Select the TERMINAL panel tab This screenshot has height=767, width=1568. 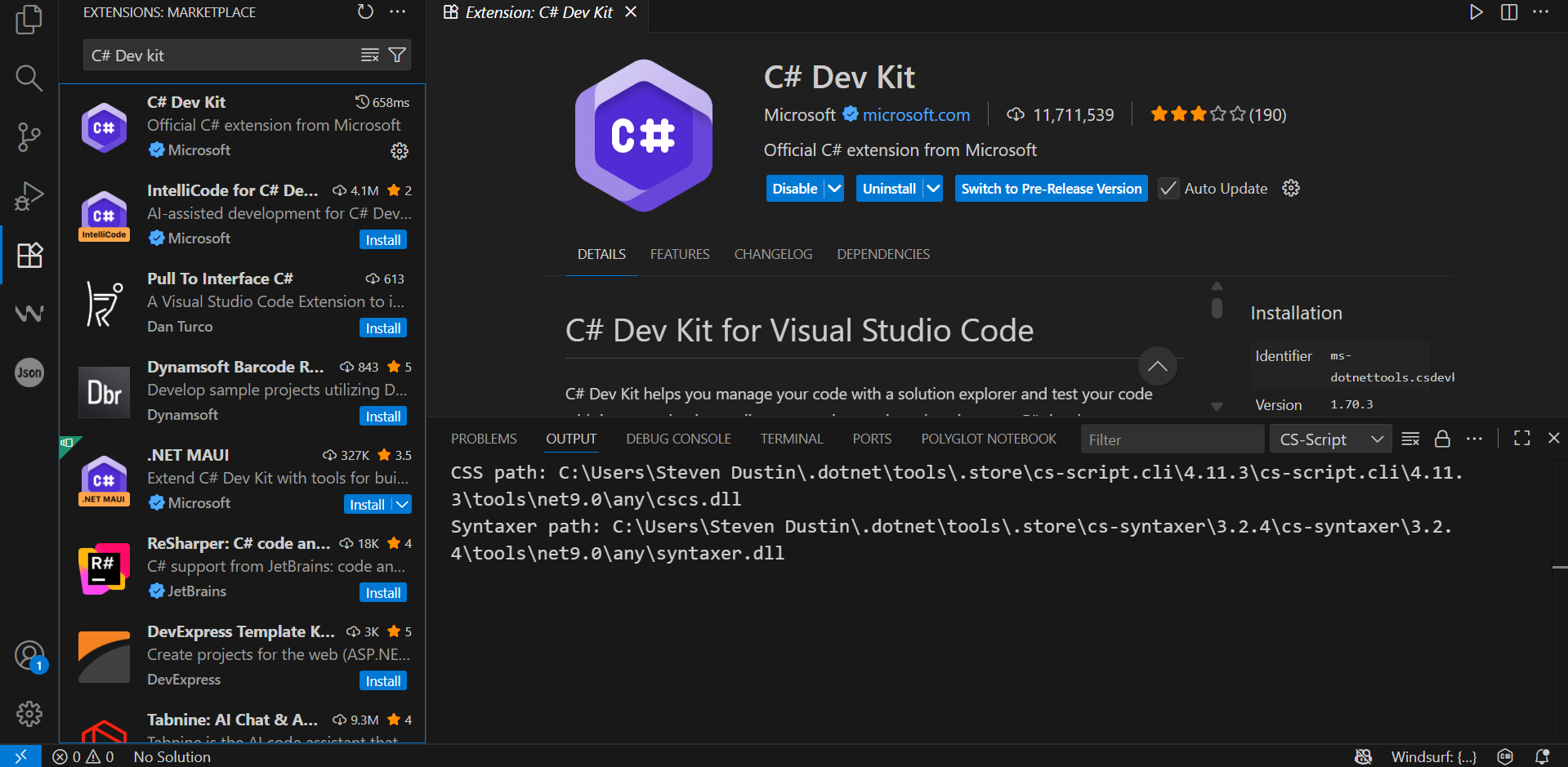pyautogui.click(x=791, y=439)
